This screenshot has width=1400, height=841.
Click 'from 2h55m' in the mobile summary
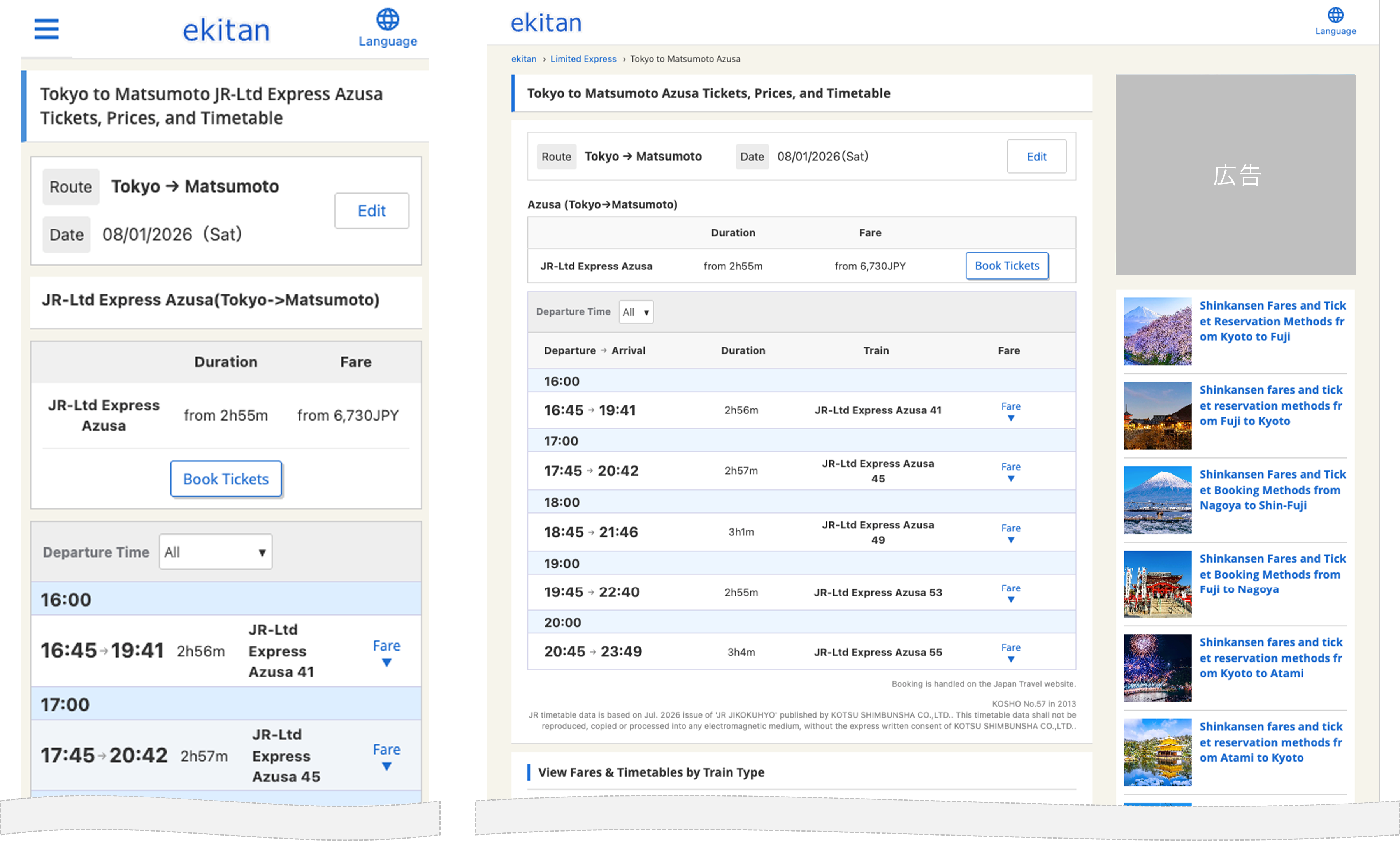[x=225, y=415]
